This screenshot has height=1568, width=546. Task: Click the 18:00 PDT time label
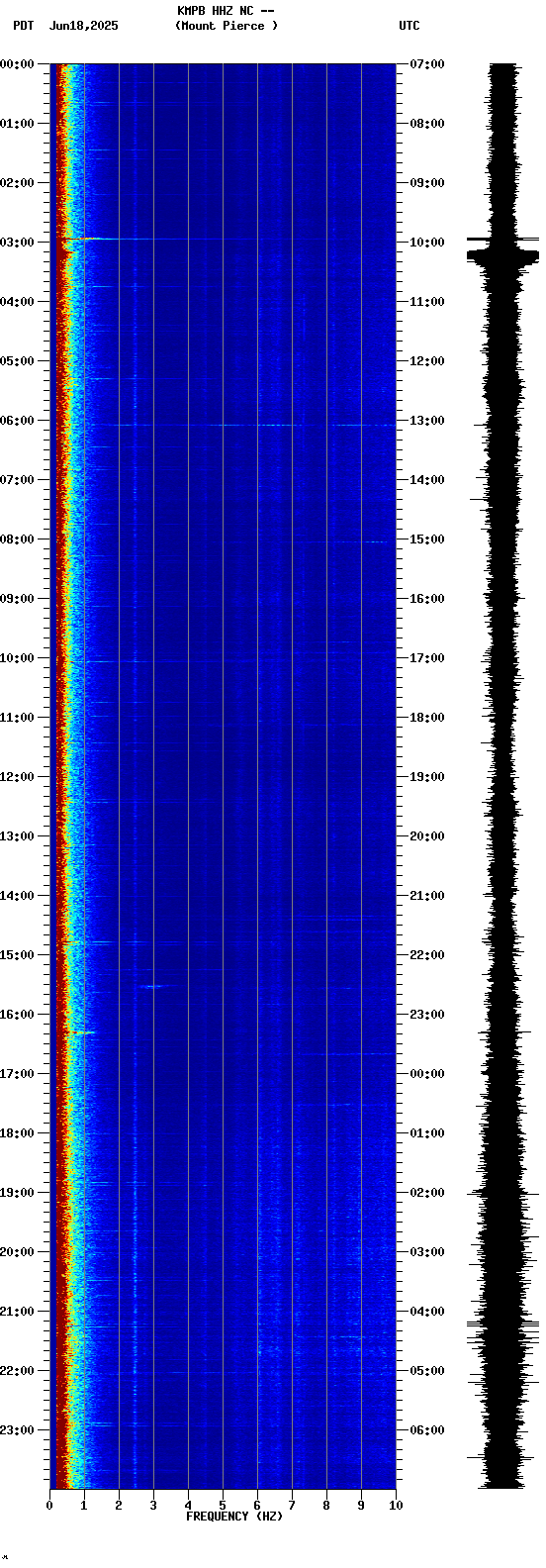click(18, 1133)
